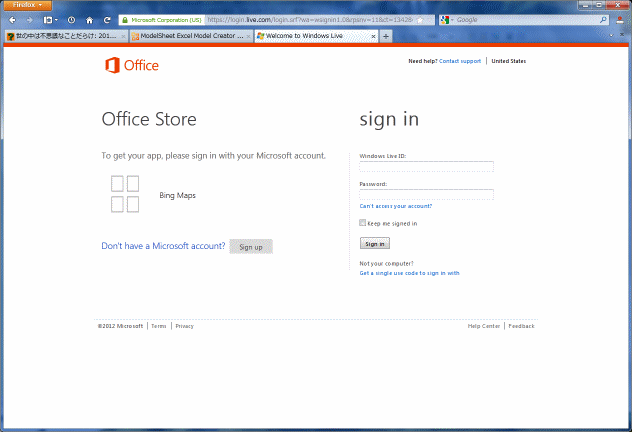Click the Office Store heading
This screenshot has width=632, height=432.
click(149, 119)
